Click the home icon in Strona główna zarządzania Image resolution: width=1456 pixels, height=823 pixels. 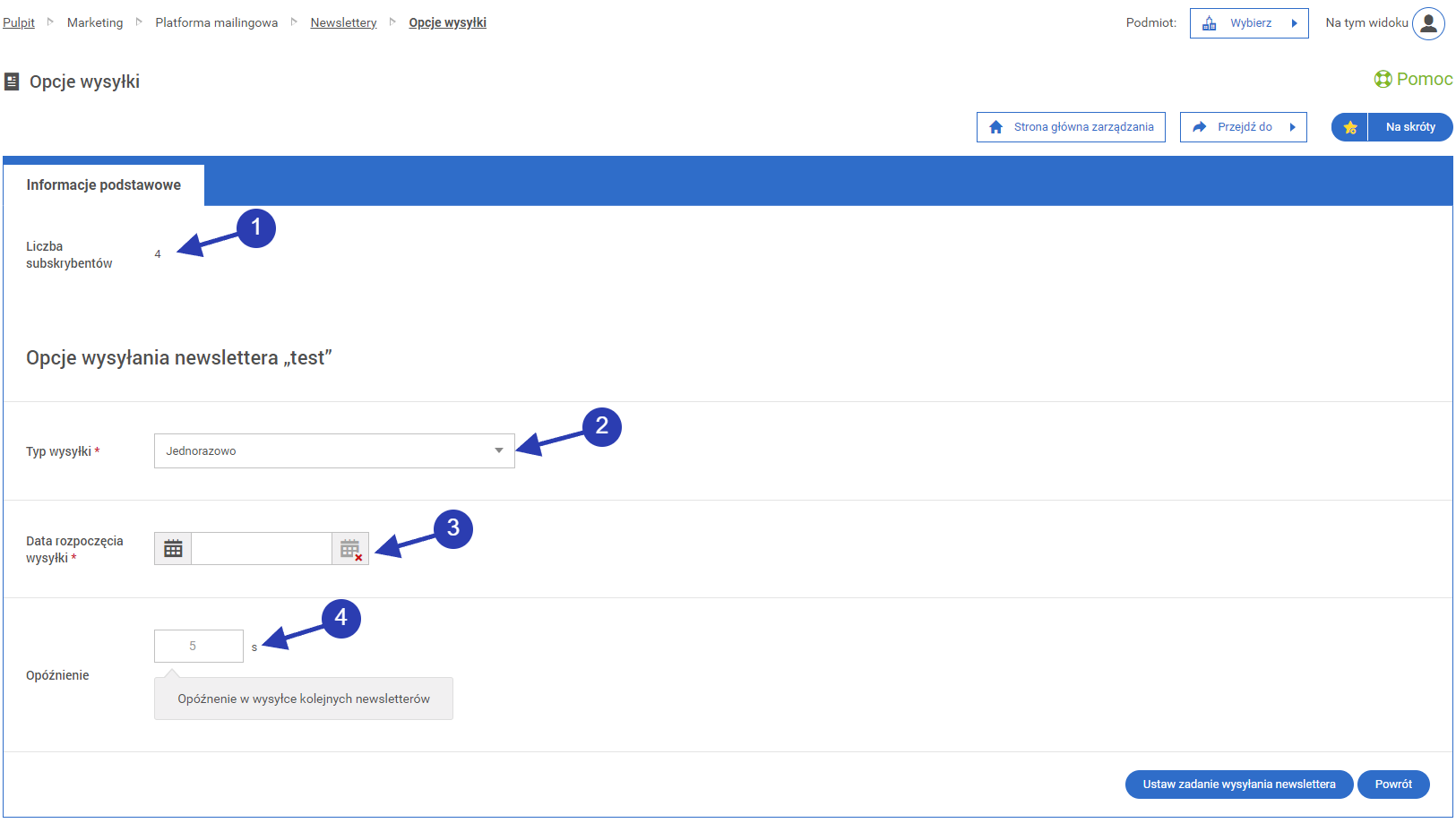[x=995, y=127]
